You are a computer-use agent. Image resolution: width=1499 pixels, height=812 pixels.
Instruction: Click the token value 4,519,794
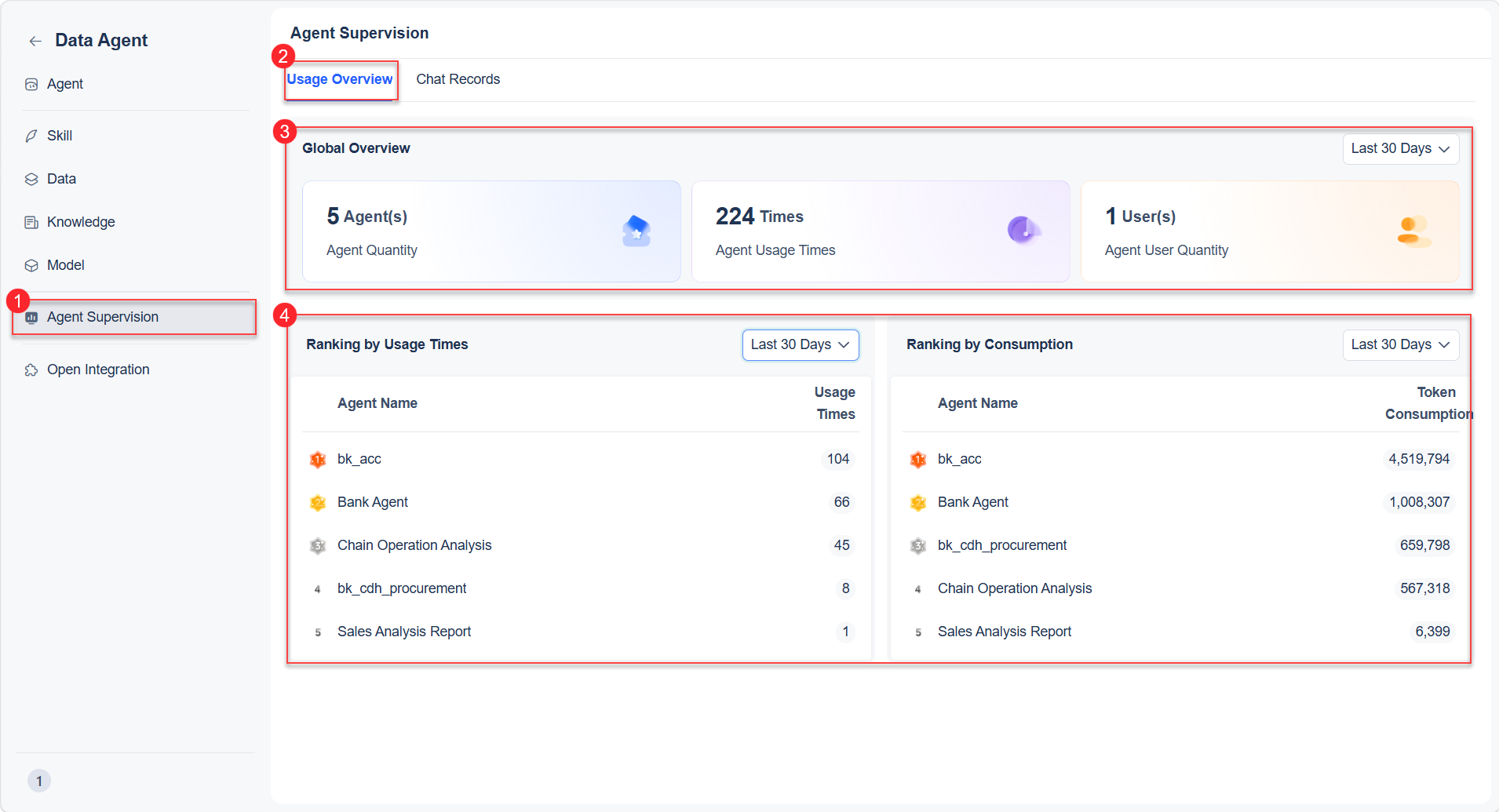(1419, 459)
